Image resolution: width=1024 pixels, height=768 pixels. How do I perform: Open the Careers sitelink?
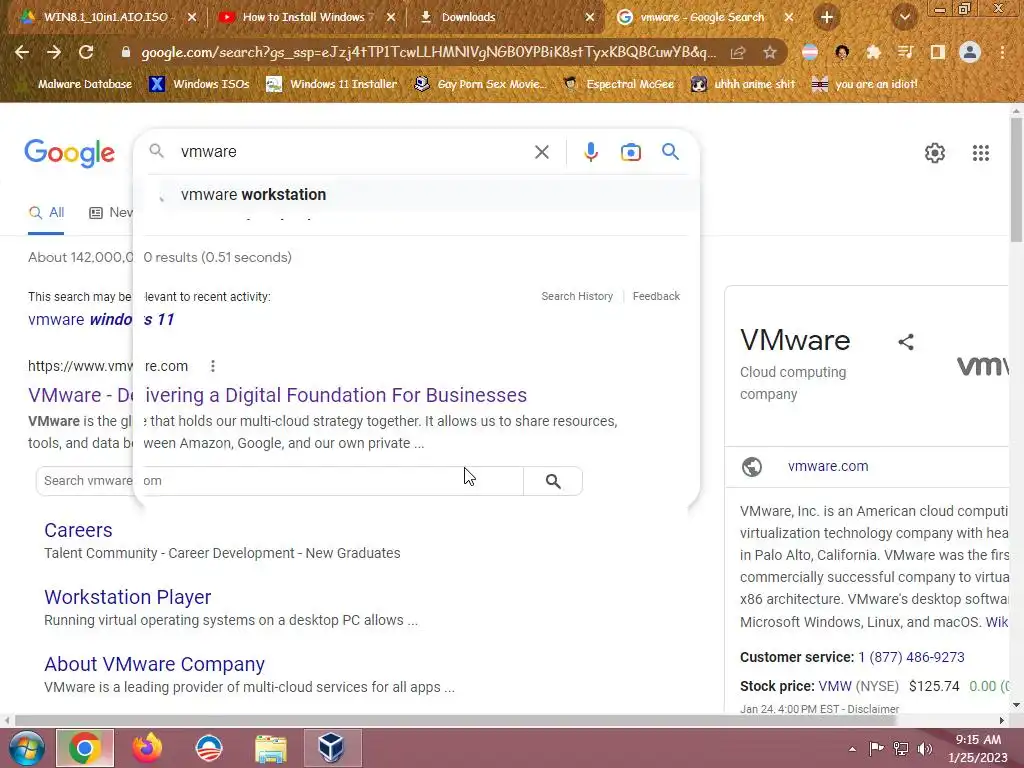tap(78, 530)
